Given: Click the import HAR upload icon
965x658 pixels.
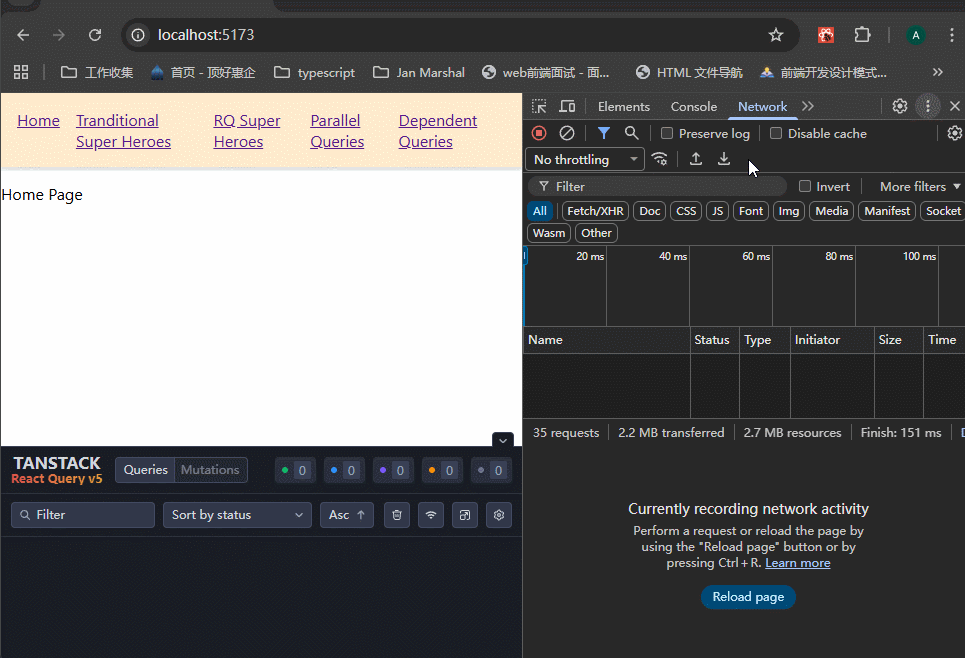Looking at the screenshot, I should tap(696, 159).
